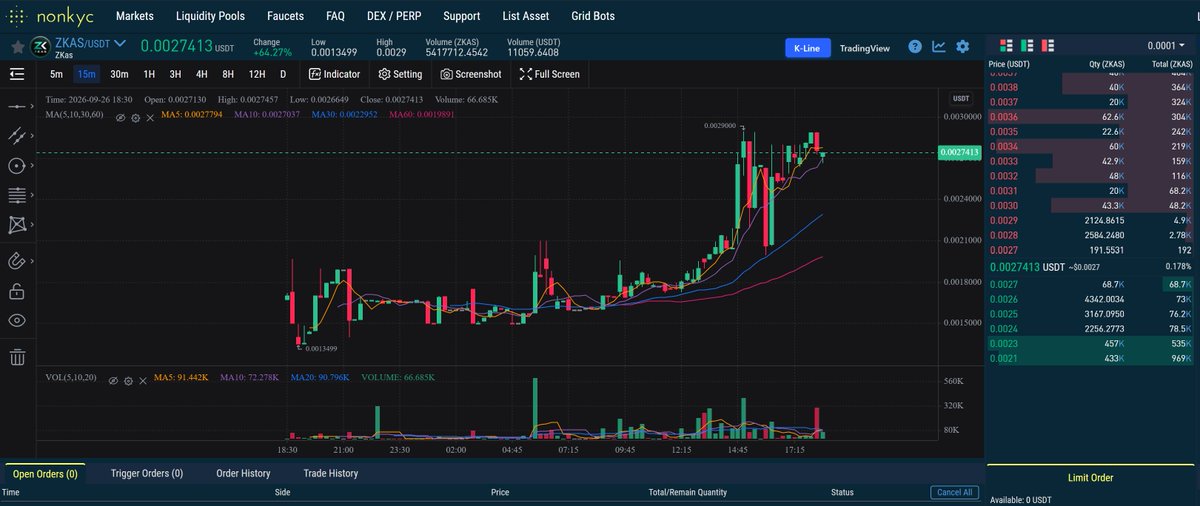Enter Full Screen chart mode
The width and height of the screenshot is (1200, 506).
(549, 74)
